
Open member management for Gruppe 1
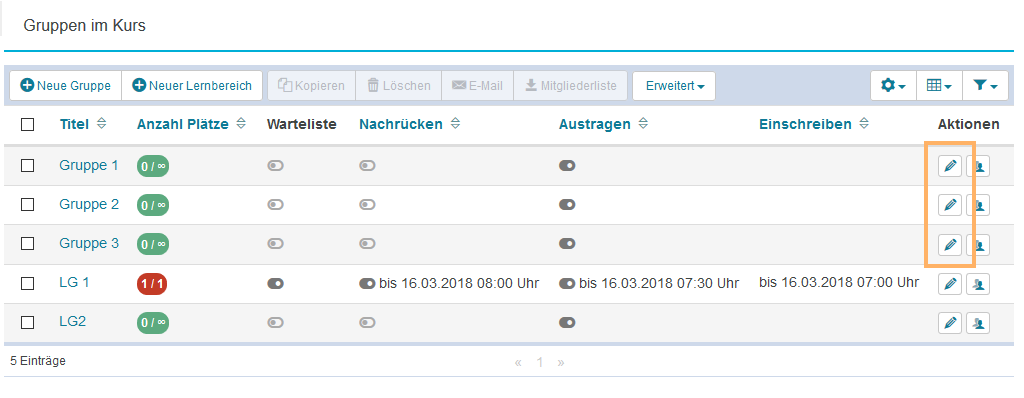(x=978, y=166)
